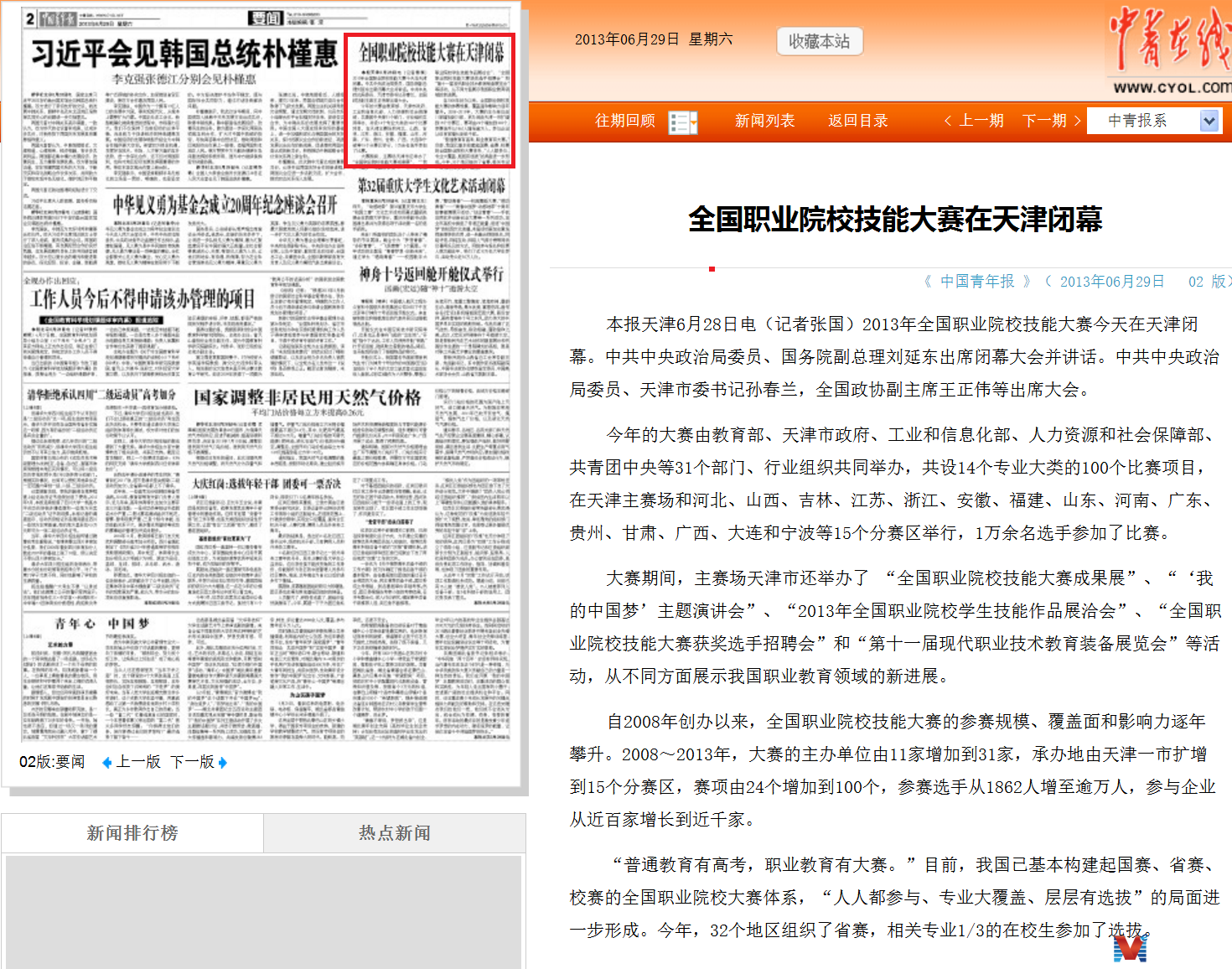
Task: Open the 往期回顾 archive link
Action: [625, 121]
